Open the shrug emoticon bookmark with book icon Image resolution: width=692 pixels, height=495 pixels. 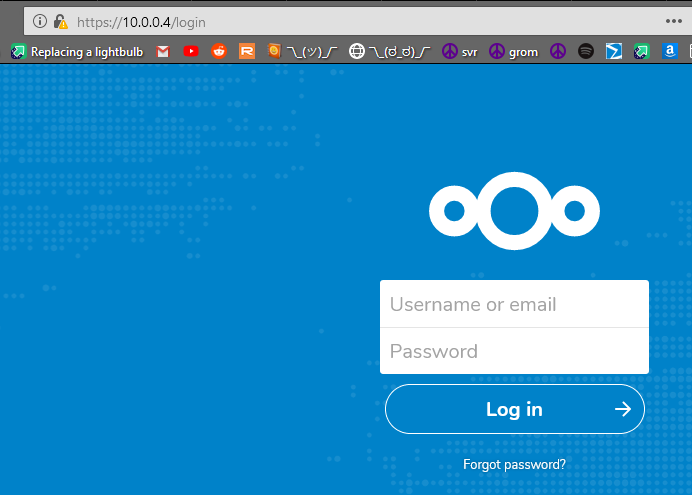click(302, 52)
